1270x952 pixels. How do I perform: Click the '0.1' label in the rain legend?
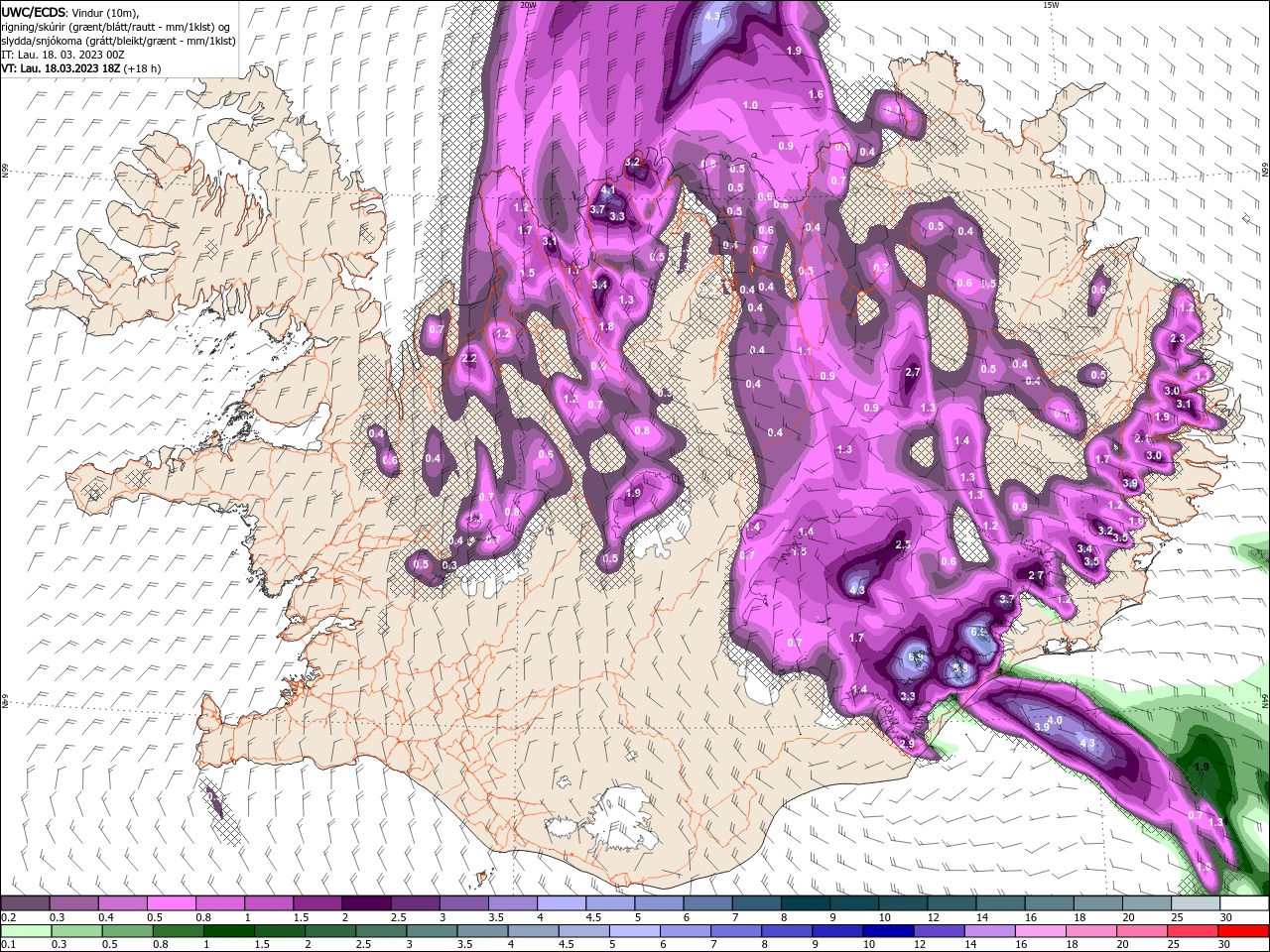[7, 945]
